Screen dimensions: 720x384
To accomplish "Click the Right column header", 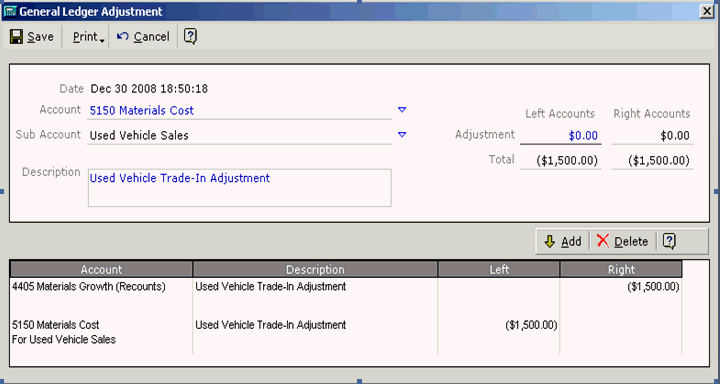I will pyautogui.click(x=621, y=270).
